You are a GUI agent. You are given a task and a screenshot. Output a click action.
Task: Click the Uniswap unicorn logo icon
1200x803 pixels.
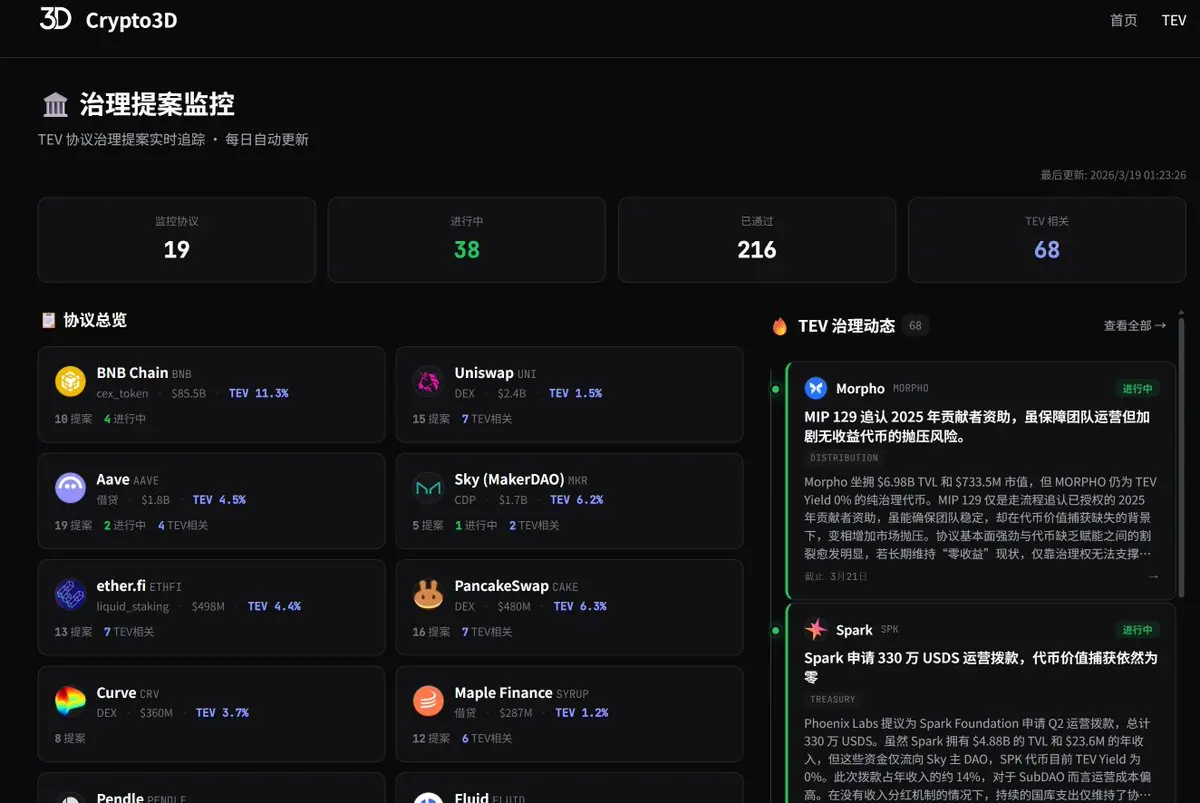tap(428, 381)
